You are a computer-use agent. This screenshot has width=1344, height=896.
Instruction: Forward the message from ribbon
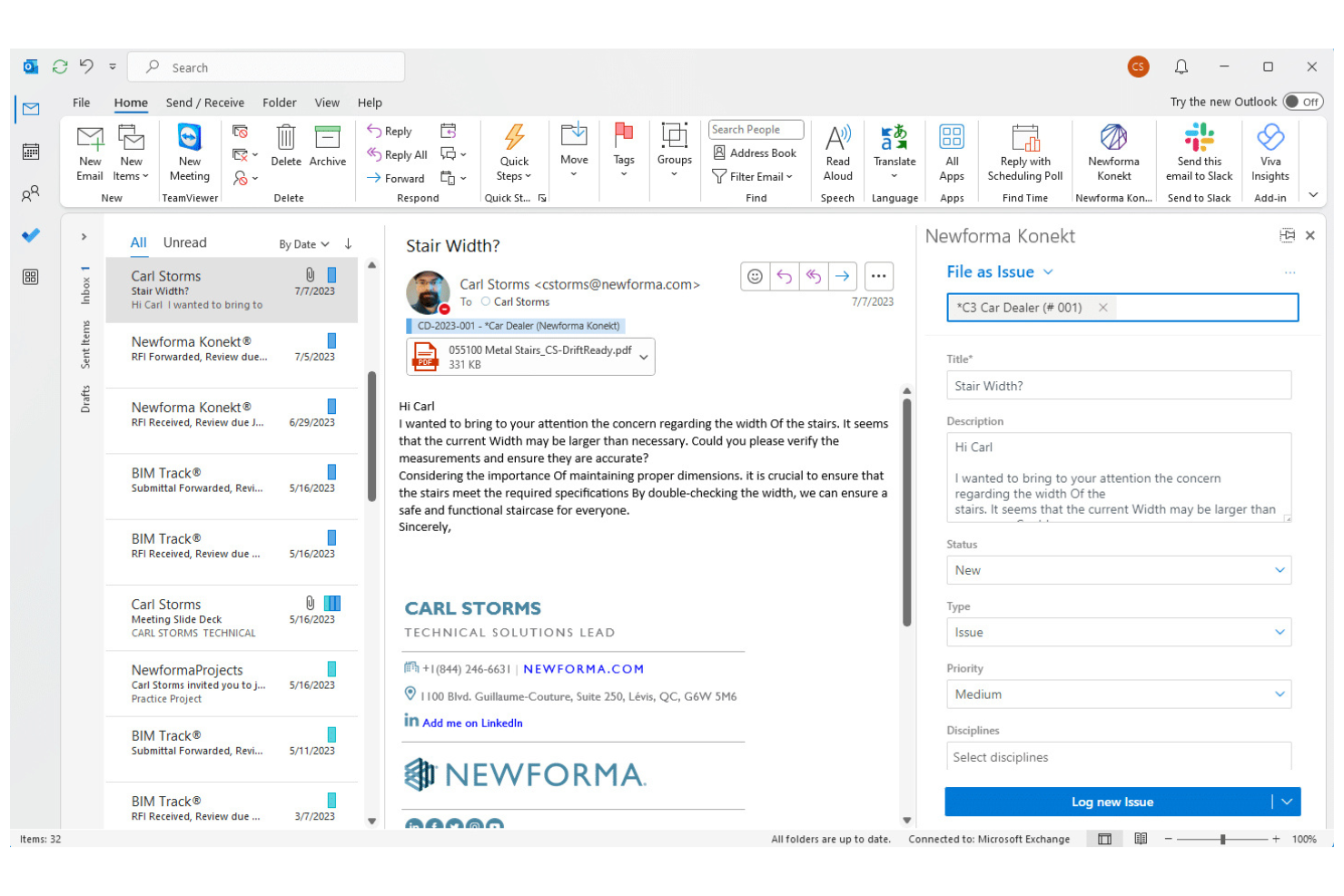pyautogui.click(x=396, y=179)
